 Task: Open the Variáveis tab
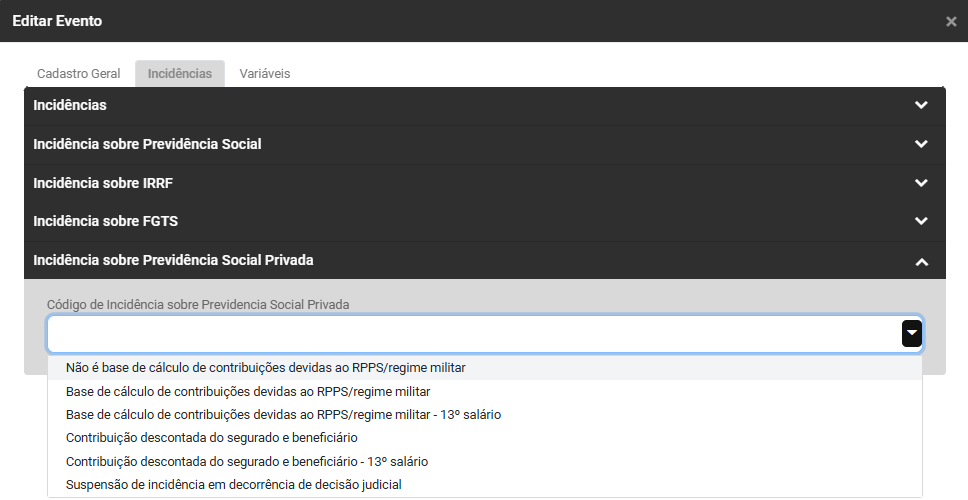point(264,74)
